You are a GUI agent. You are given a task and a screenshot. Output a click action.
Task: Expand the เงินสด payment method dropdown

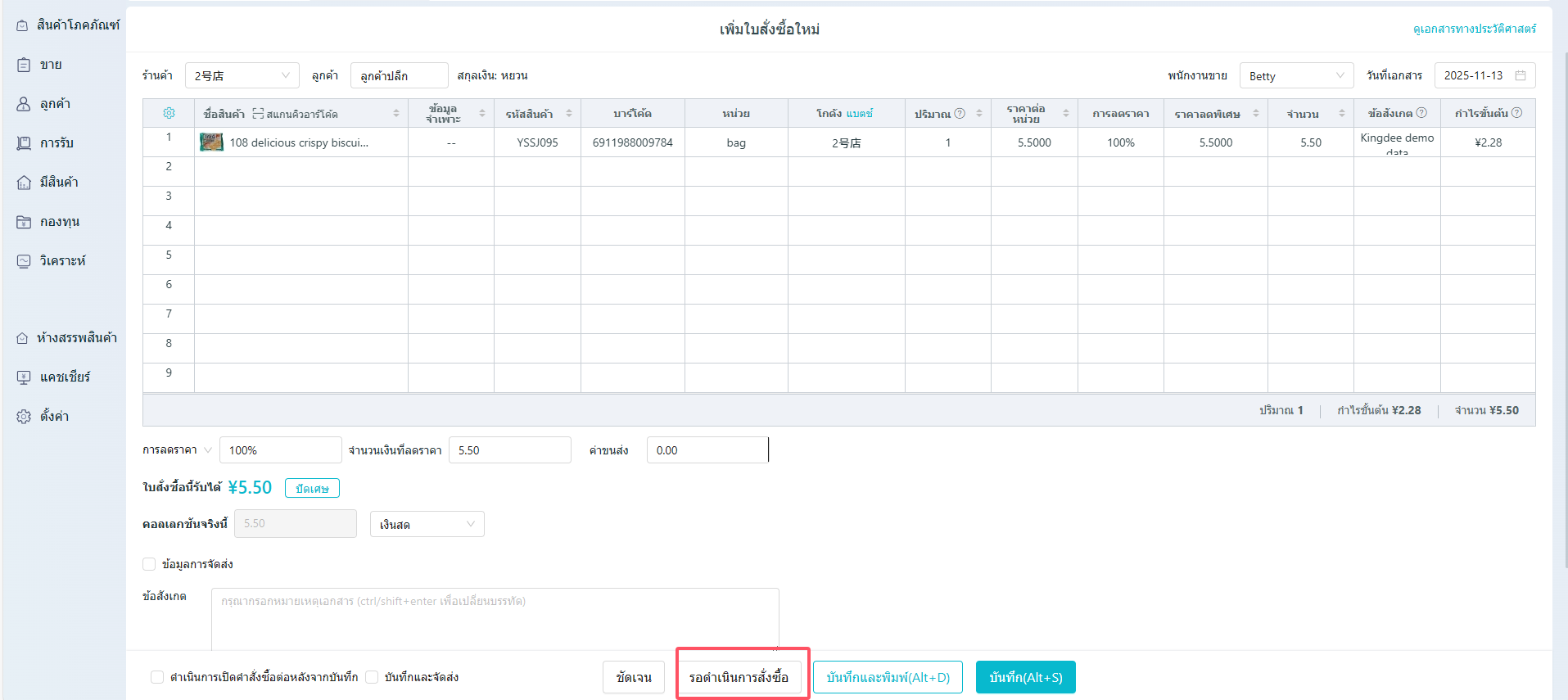pos(427,524)
